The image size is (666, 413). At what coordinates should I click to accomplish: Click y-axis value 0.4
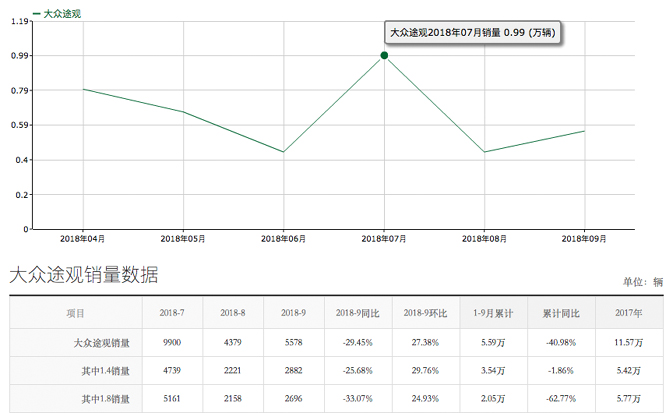pos(22,160)
